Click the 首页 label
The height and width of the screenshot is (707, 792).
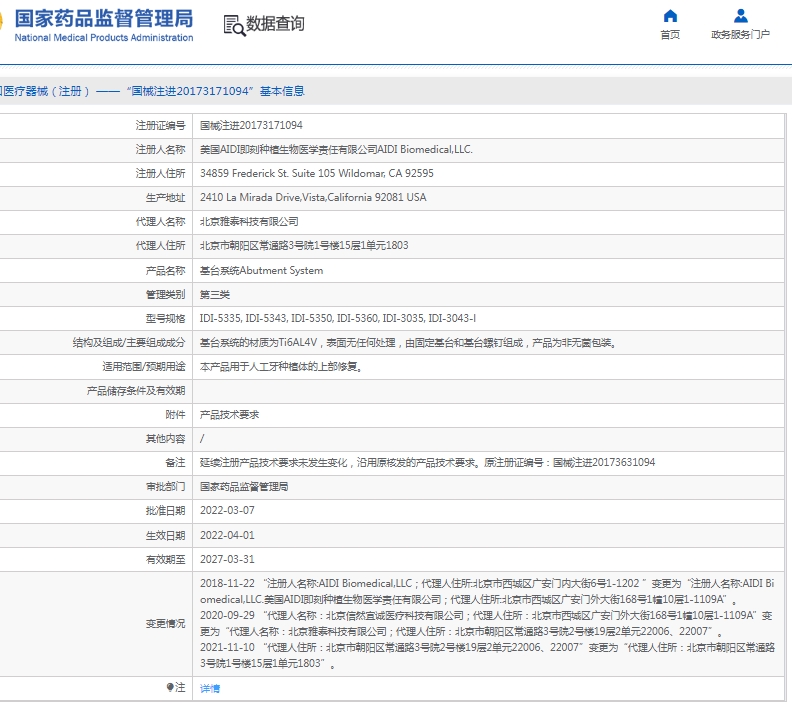pos(670,34)
